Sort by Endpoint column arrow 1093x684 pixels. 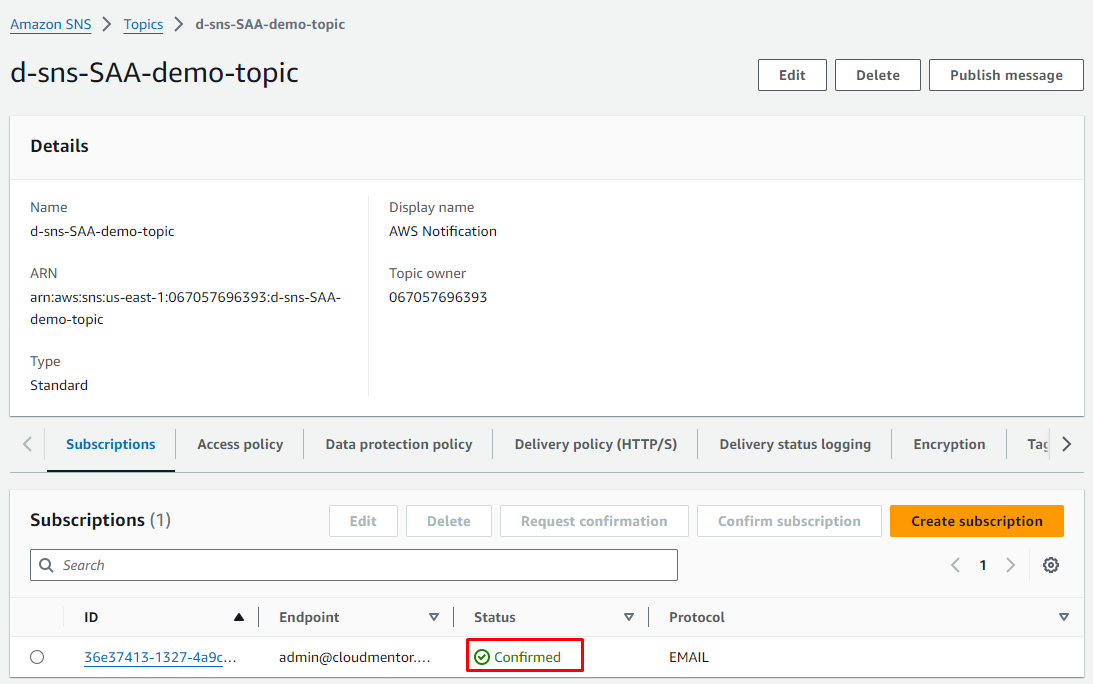pyautogui.click(x=434, y=617)
